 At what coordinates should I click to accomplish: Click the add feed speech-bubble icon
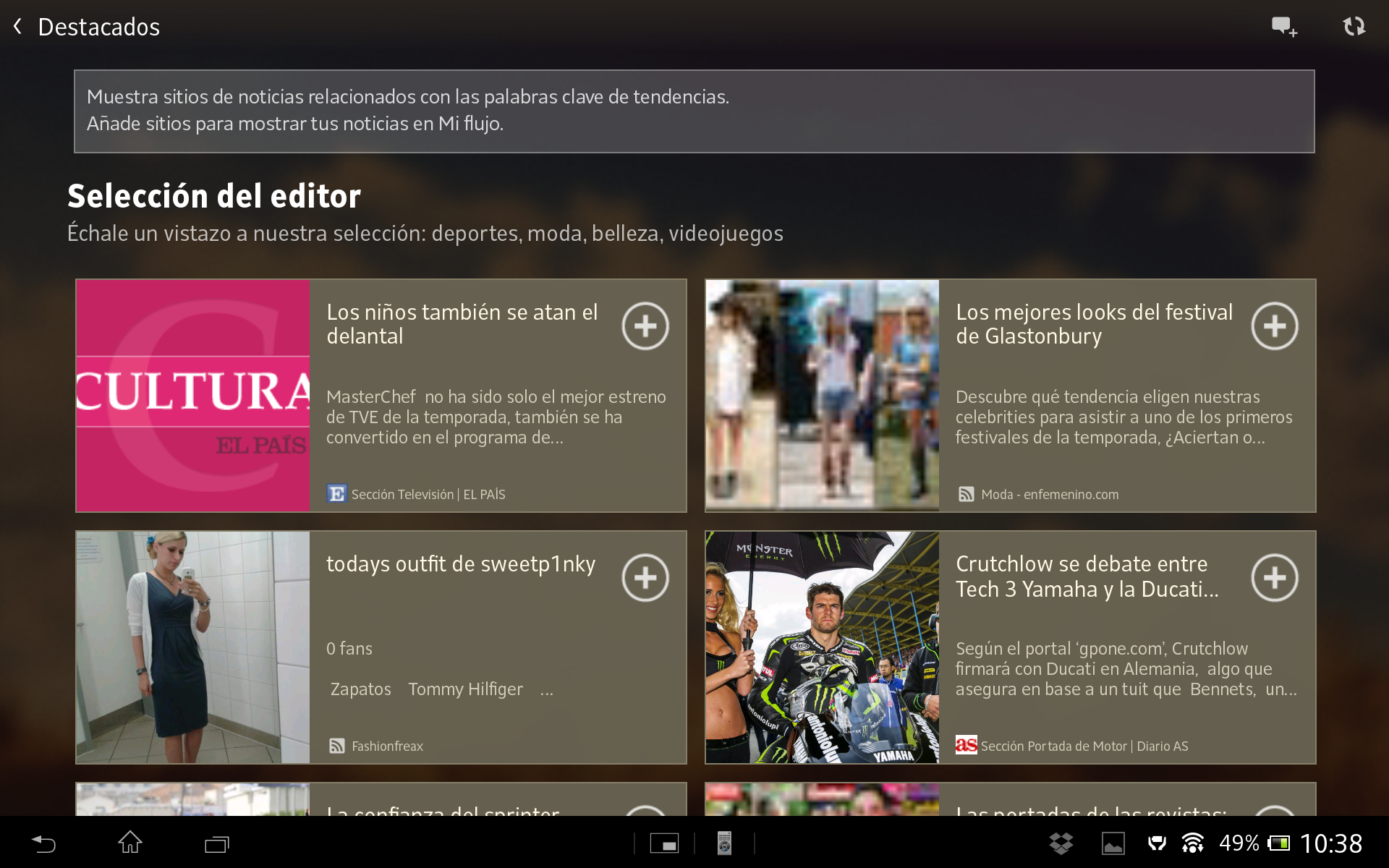pos(1283,27)
